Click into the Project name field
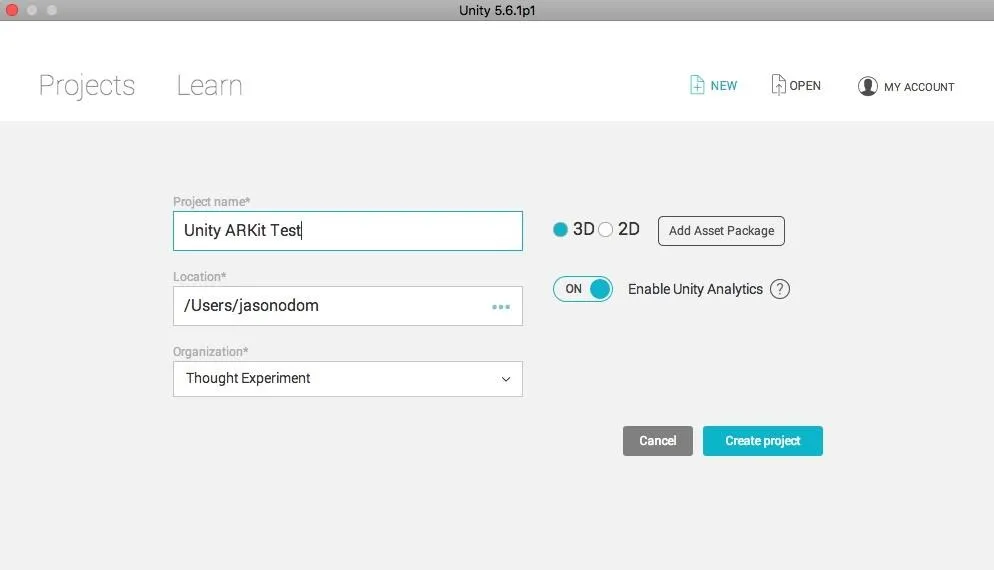This screenshot has width=994, height=570. (x=347, y=231)
